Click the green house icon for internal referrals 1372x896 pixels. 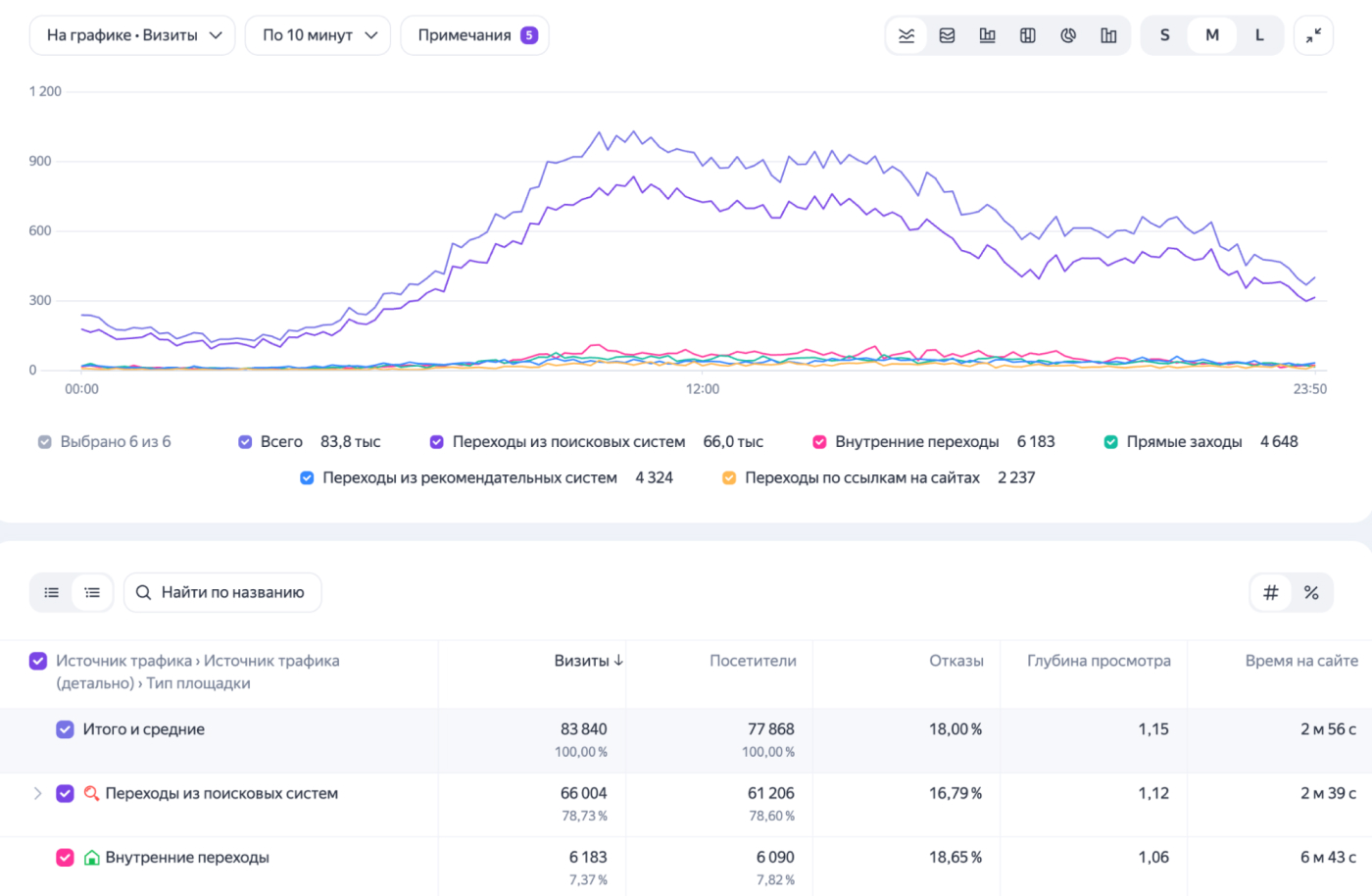(x=91, y=858)
